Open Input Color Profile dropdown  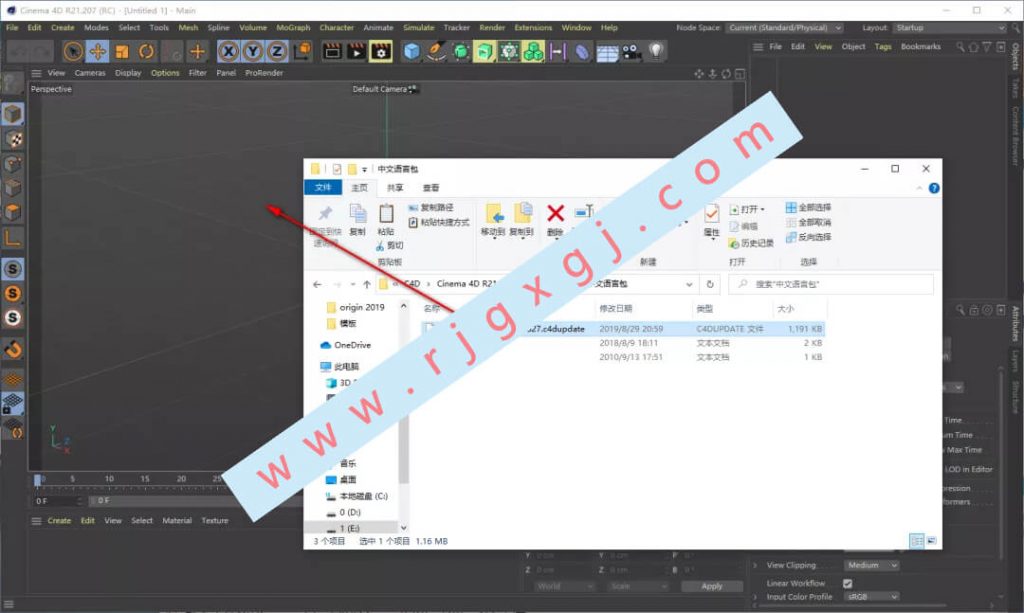[871, 597]
